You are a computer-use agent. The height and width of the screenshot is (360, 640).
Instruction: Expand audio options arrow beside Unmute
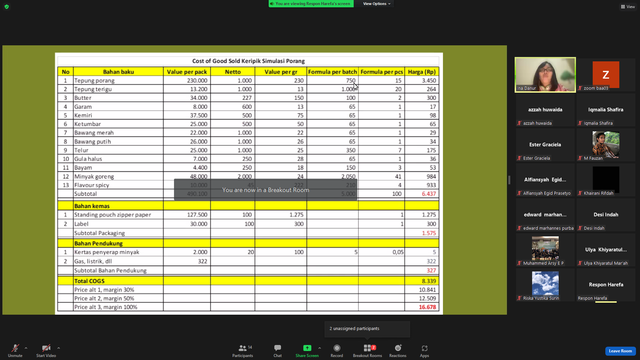coord(26,348)
